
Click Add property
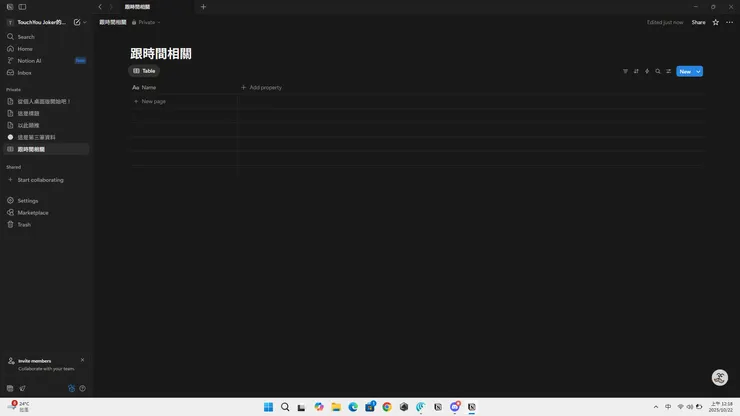pos(261,87)
